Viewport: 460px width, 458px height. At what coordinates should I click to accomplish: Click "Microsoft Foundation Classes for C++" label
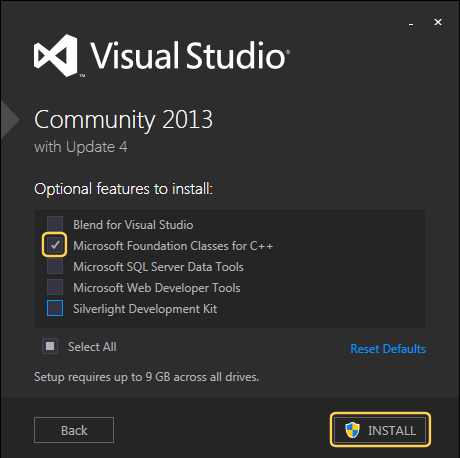[x=173, y=246]
